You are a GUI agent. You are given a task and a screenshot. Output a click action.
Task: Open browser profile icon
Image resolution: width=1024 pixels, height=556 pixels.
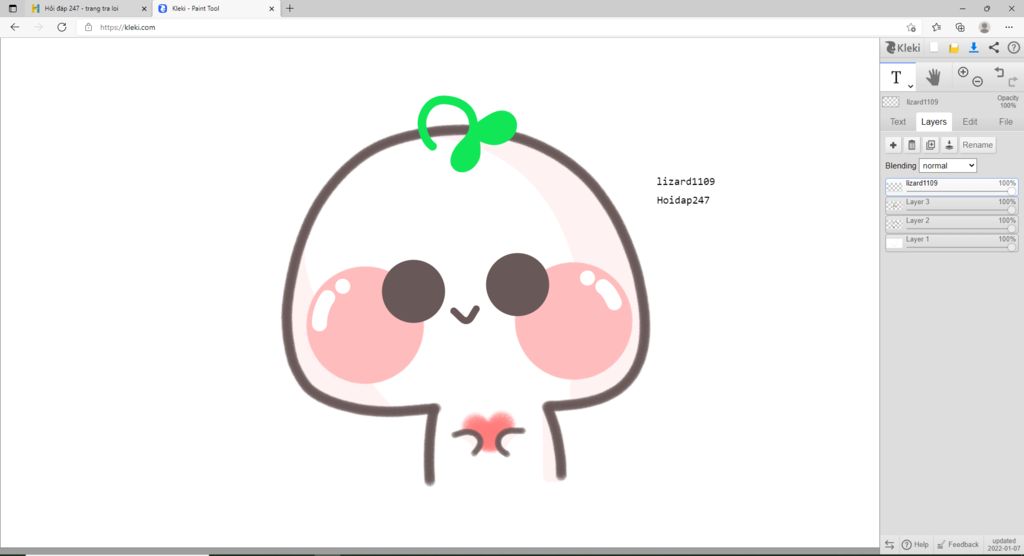click(x=984, y=27)
